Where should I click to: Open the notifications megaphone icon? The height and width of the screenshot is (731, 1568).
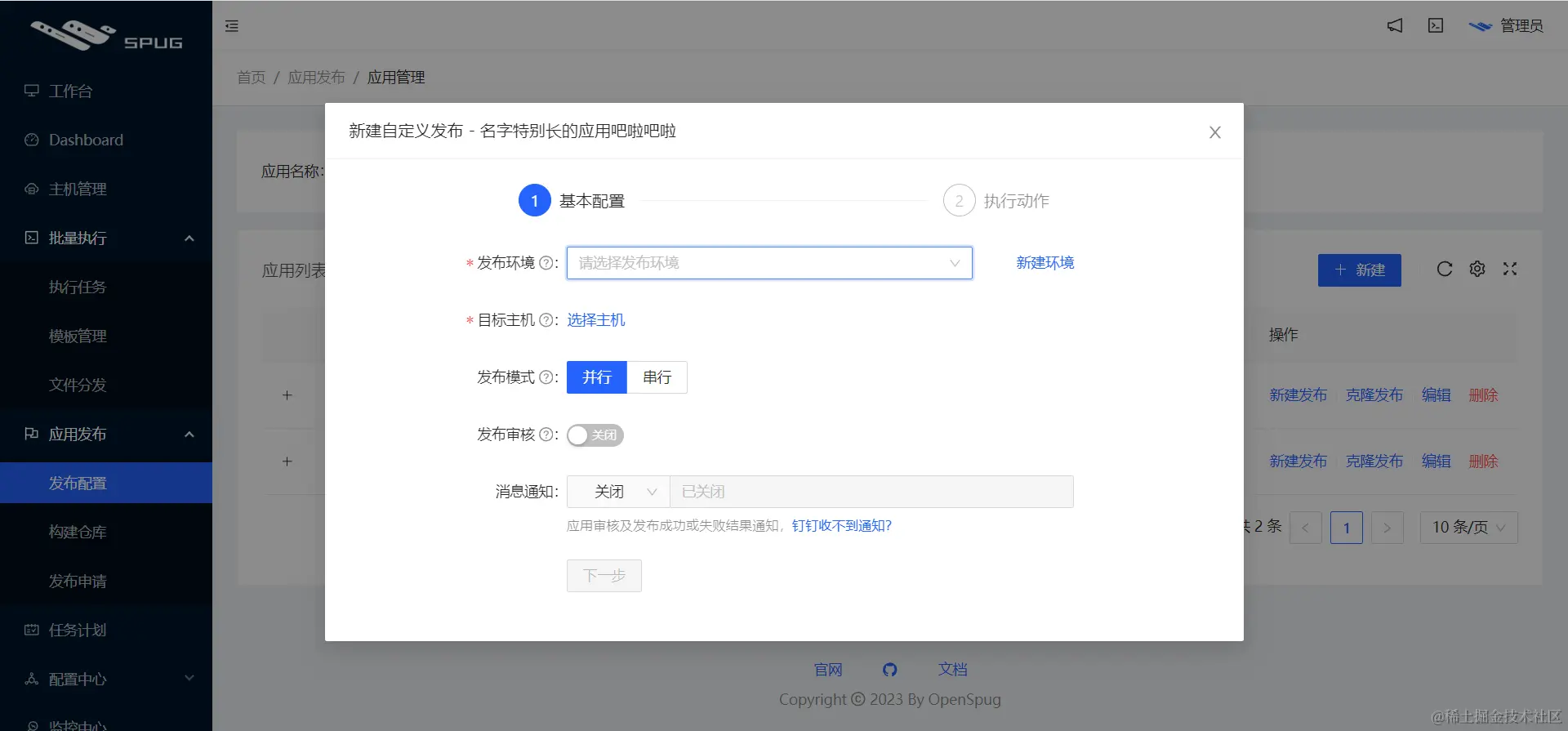(1395, 26)
